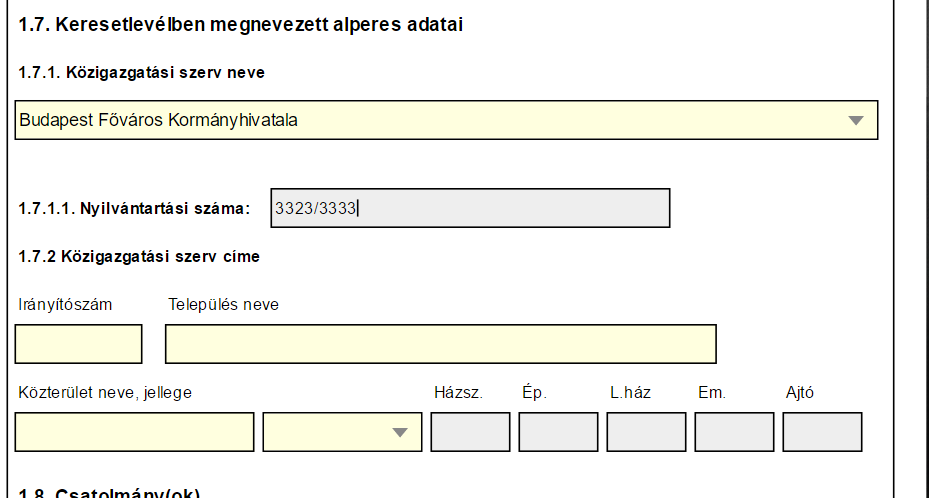Screen dimensions: 929x498
Task: Click the 1.8. Csatolmány(ok) section heading
Action: click(109, 493)
